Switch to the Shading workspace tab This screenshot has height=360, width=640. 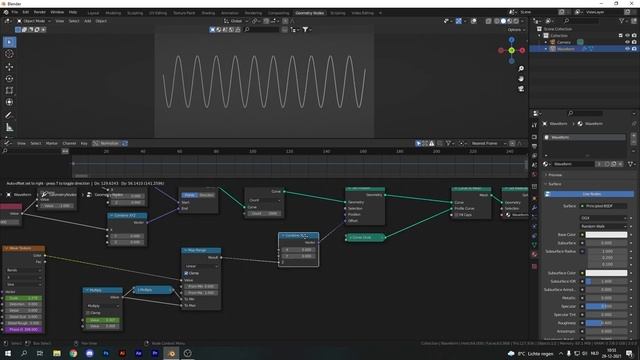[208, 13]
